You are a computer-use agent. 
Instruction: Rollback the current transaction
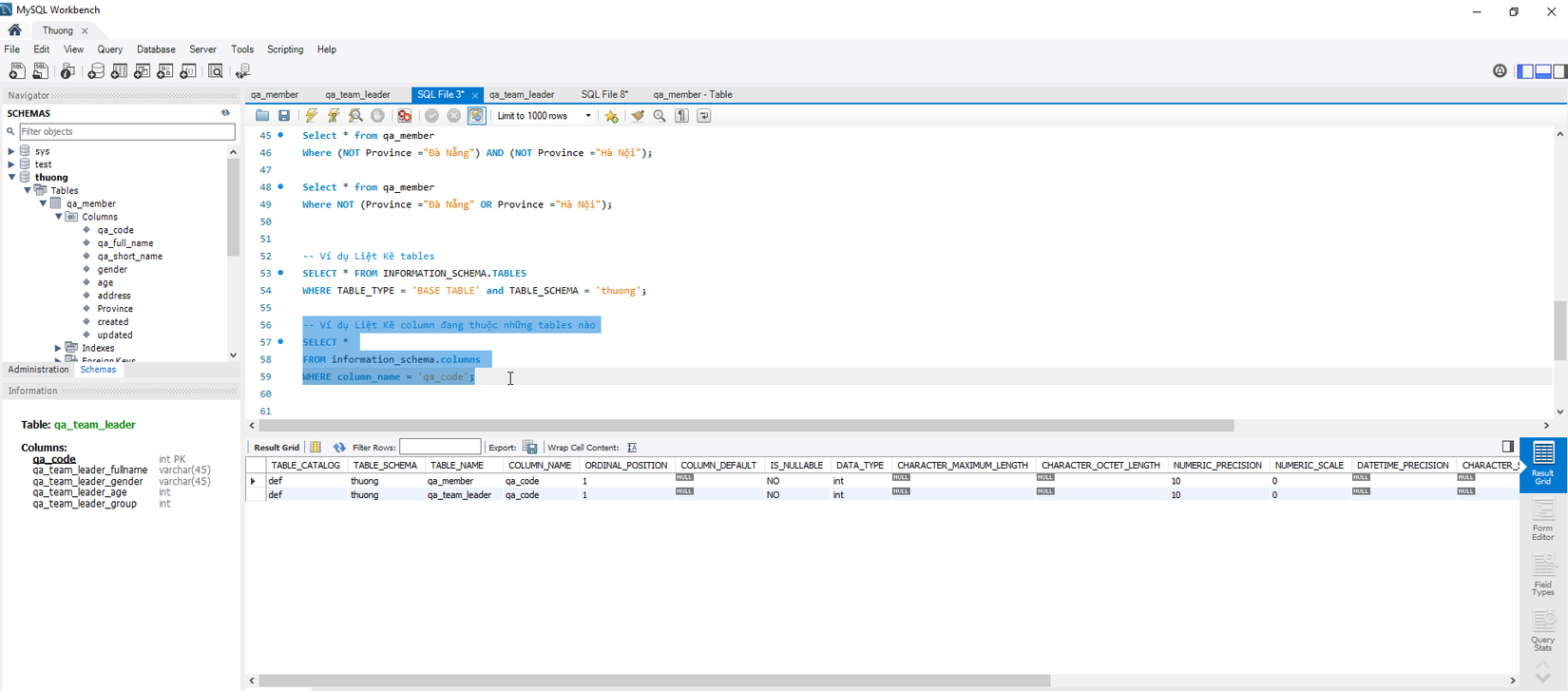tap(454, 116)
